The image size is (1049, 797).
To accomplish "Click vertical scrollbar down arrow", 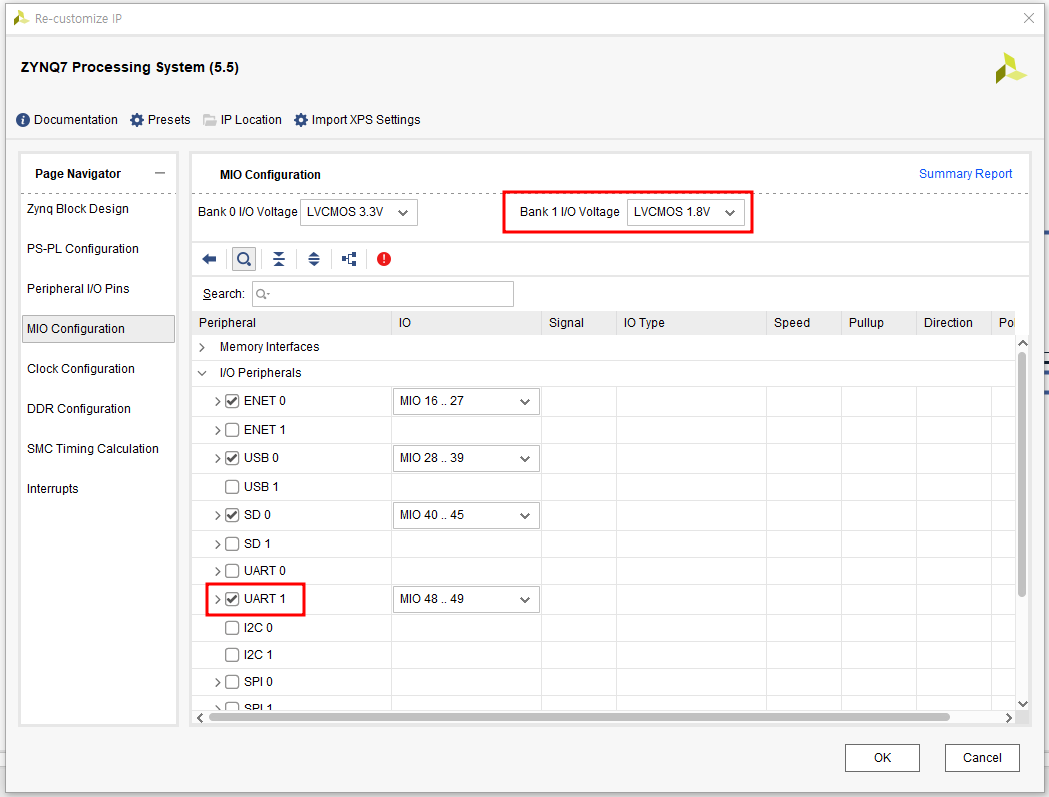I will click(1022, 703).
